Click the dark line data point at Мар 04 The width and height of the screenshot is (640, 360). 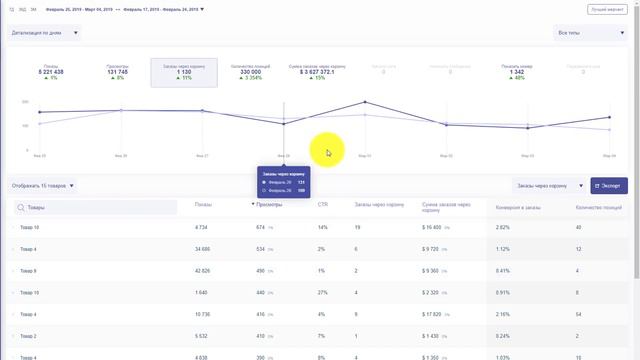pos(610,117)
